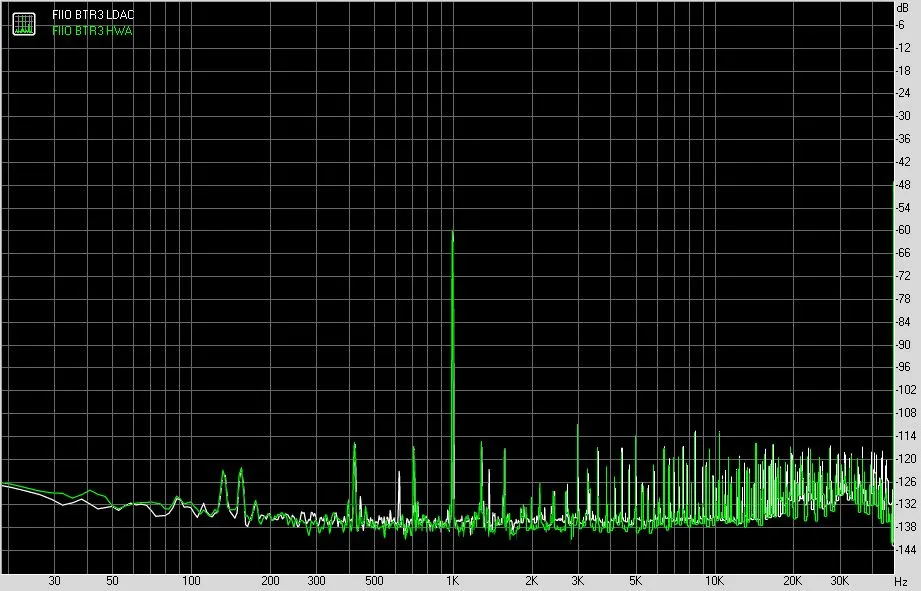Click the -72 dB scale label

(x=903, y=276)
